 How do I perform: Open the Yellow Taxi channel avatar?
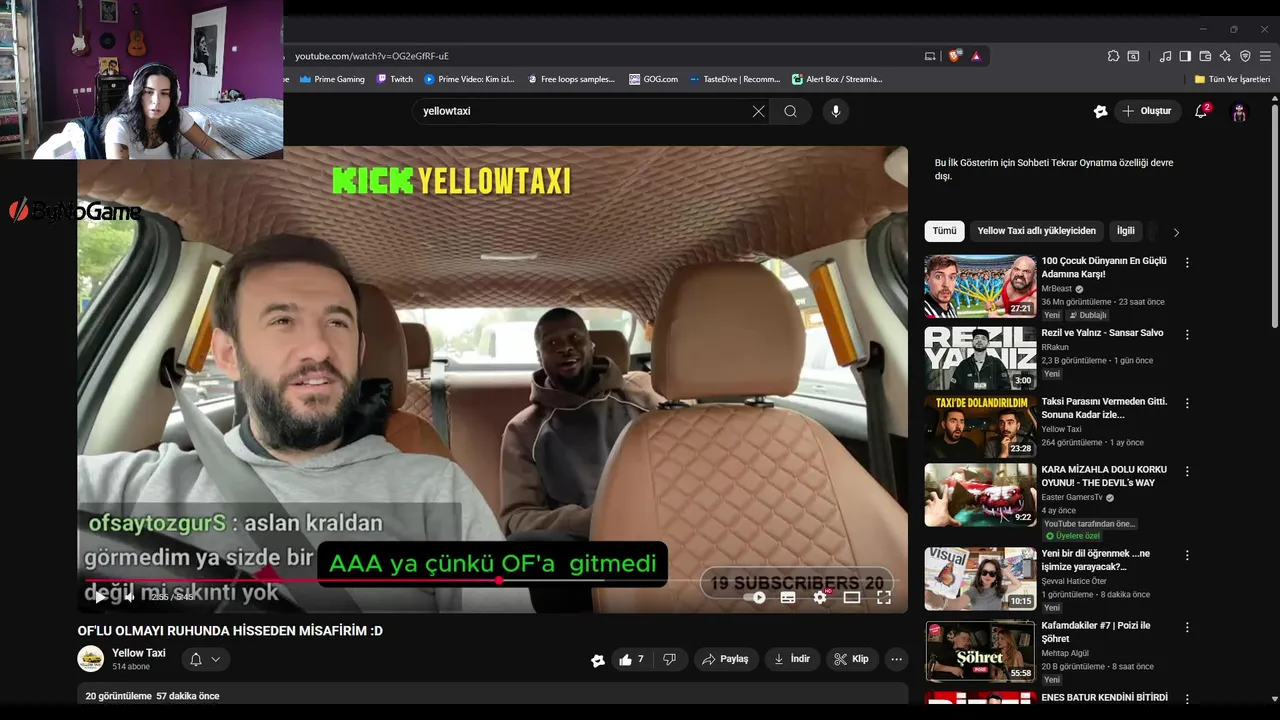point(91,659)
